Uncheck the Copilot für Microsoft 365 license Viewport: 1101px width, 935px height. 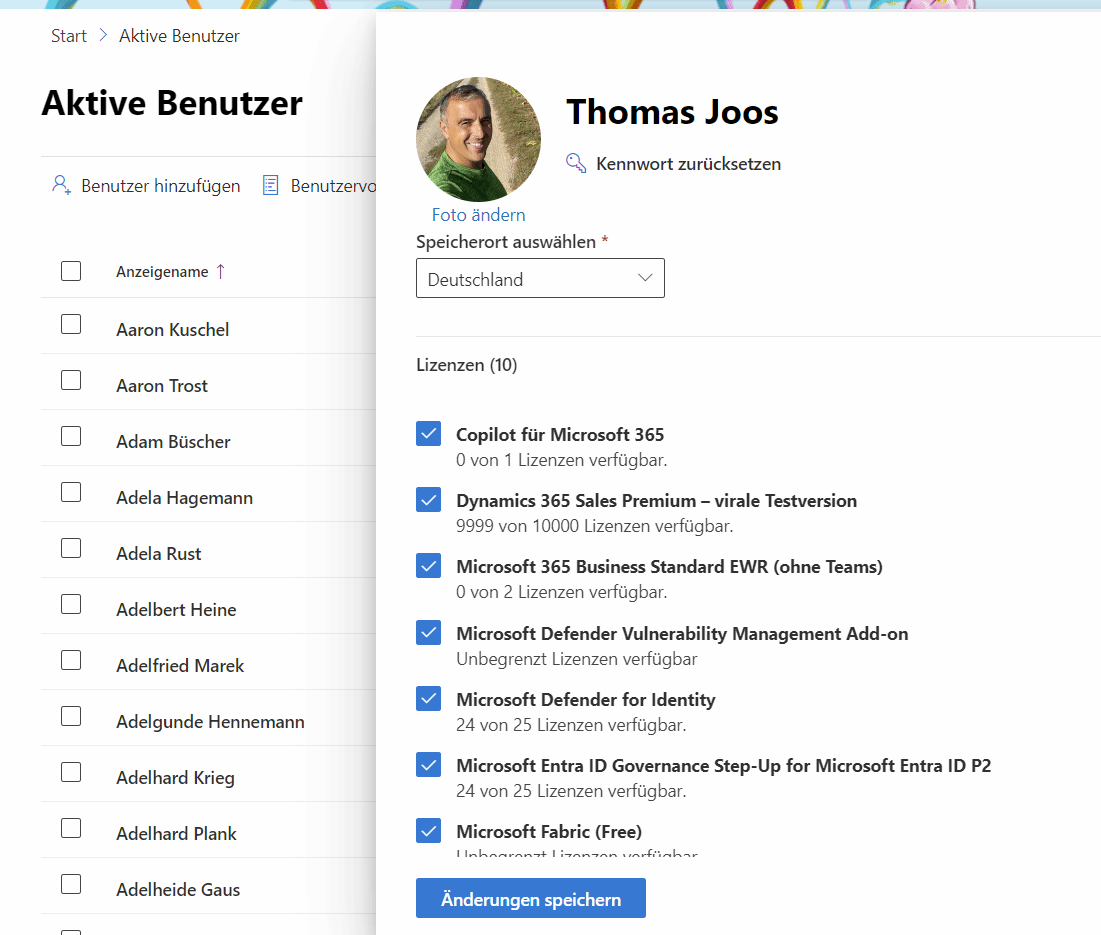pyautogui.click(x=428, y=433)
